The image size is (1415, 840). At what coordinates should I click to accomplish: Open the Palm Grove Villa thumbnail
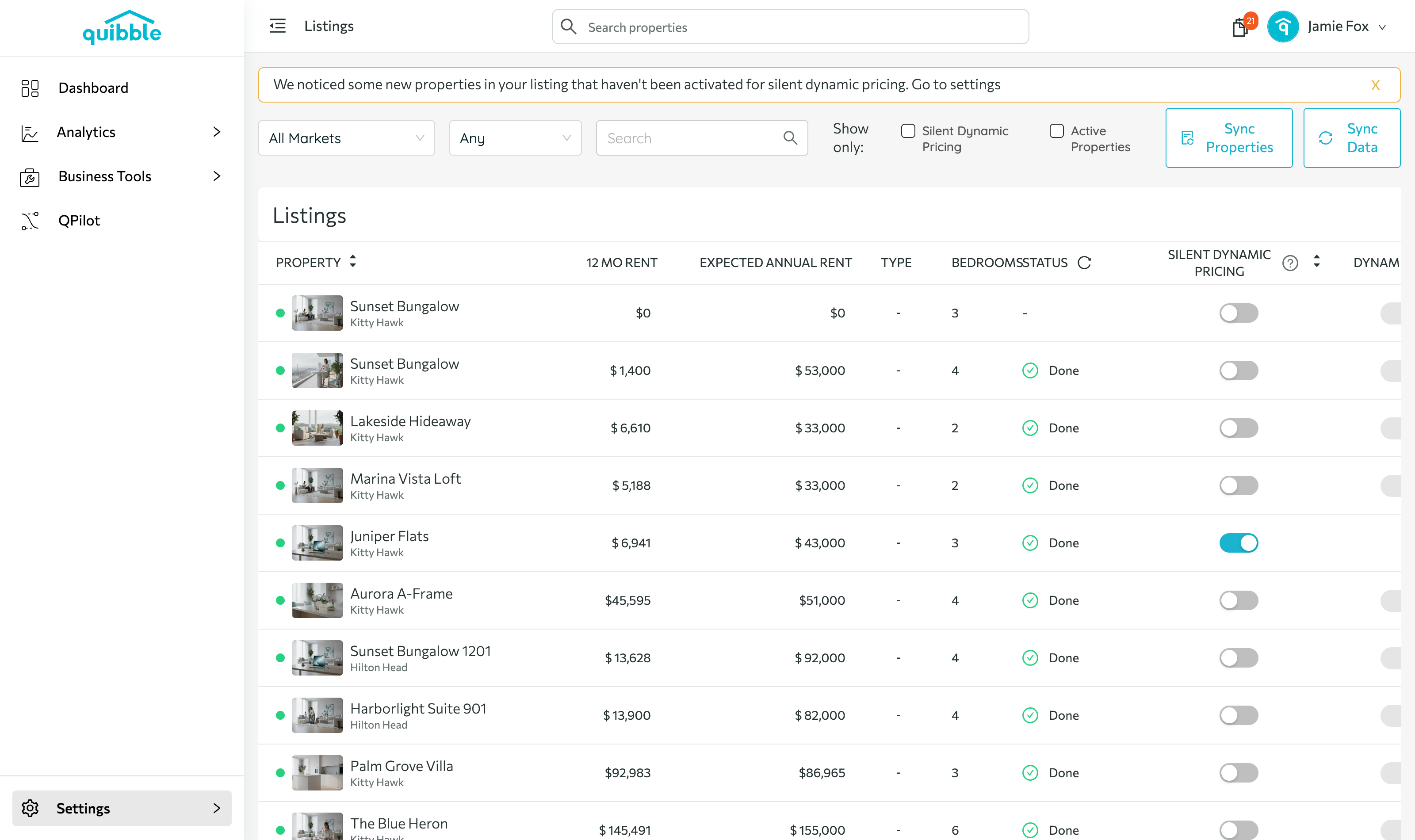(x=317, y=773)
